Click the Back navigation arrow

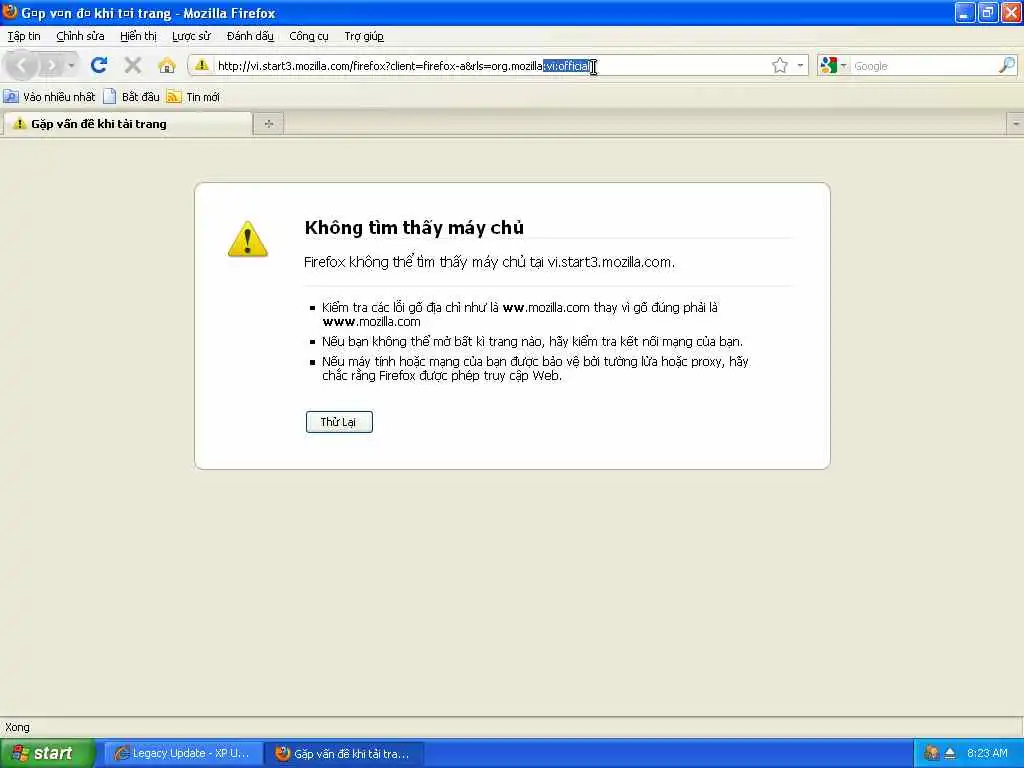(x=21, y=65)
